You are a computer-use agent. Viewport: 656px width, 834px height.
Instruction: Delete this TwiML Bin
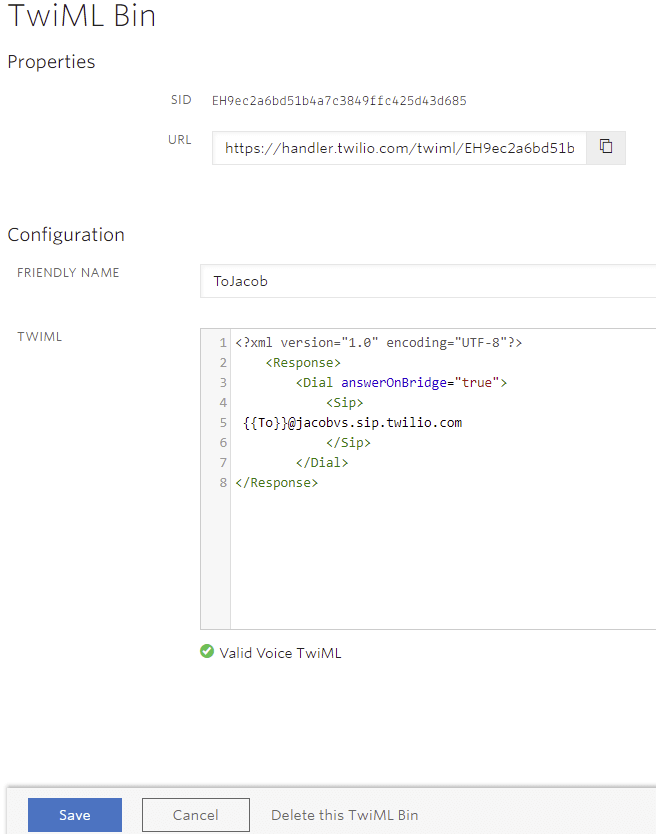click(345, 815)
